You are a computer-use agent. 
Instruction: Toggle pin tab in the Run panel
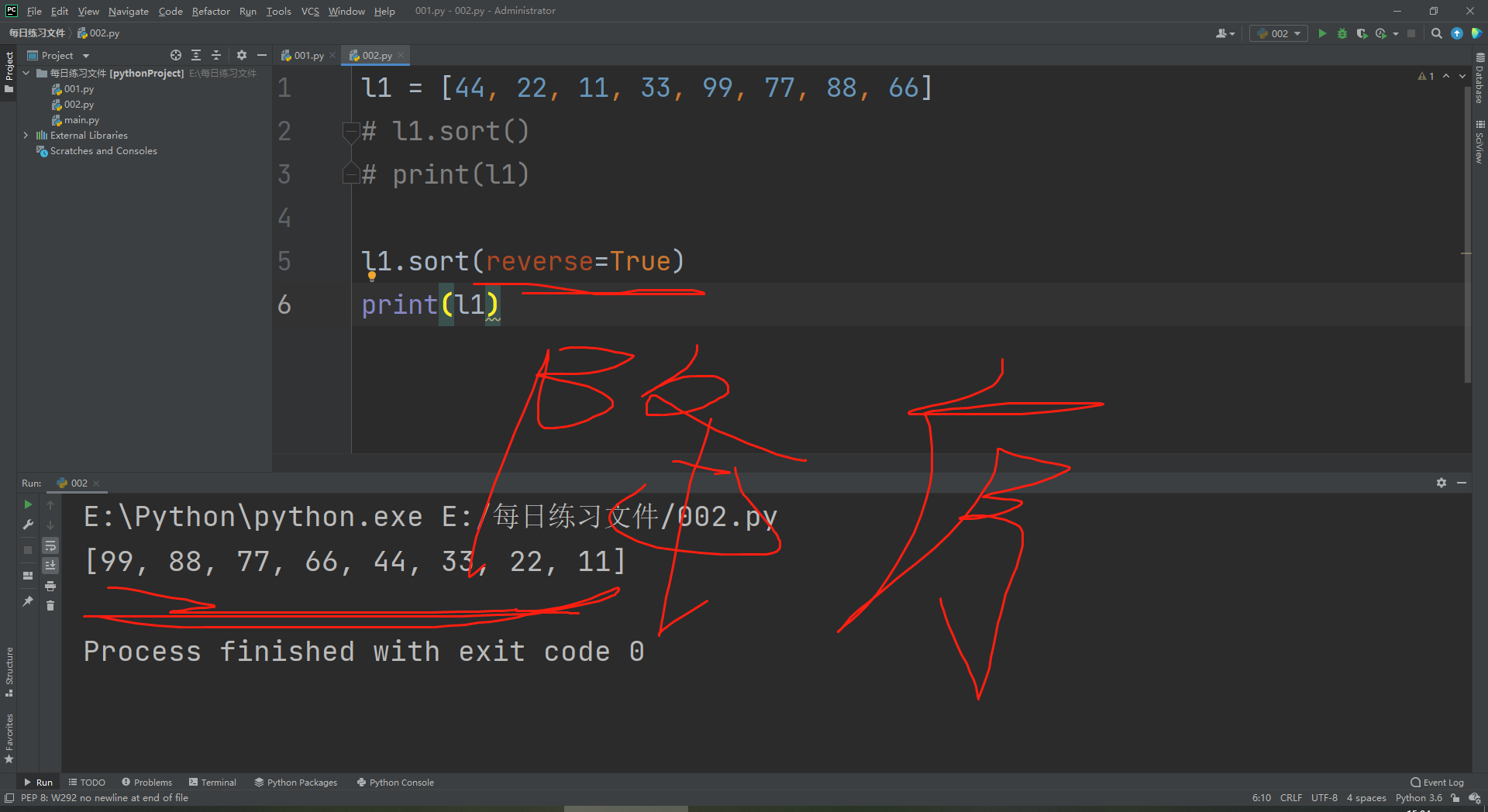(29, 600)
